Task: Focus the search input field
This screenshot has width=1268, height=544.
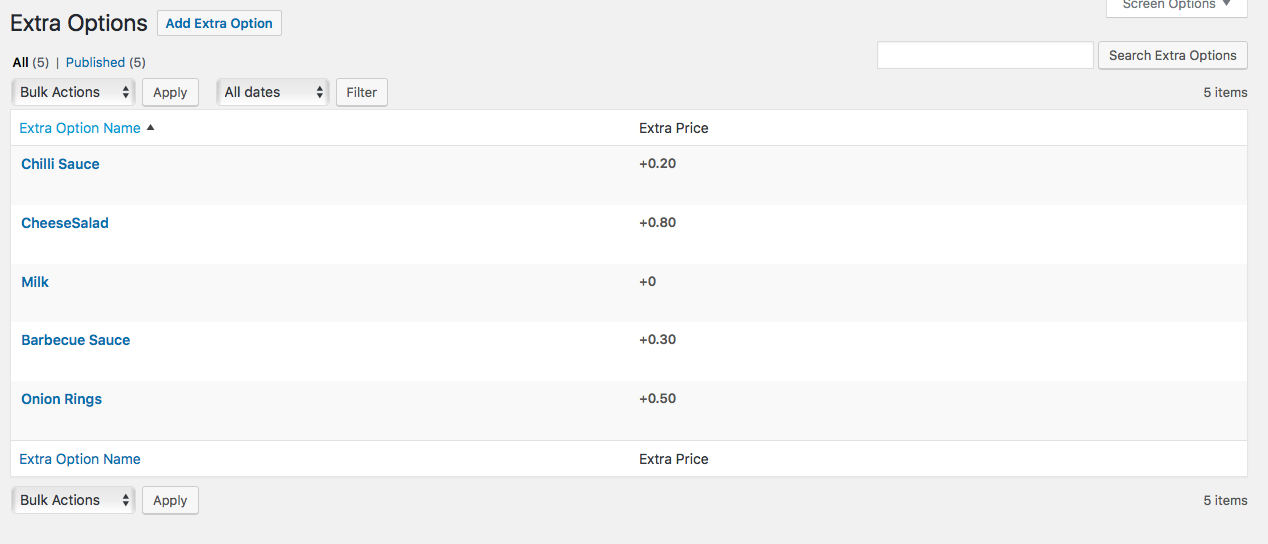Action: point(985,55)
